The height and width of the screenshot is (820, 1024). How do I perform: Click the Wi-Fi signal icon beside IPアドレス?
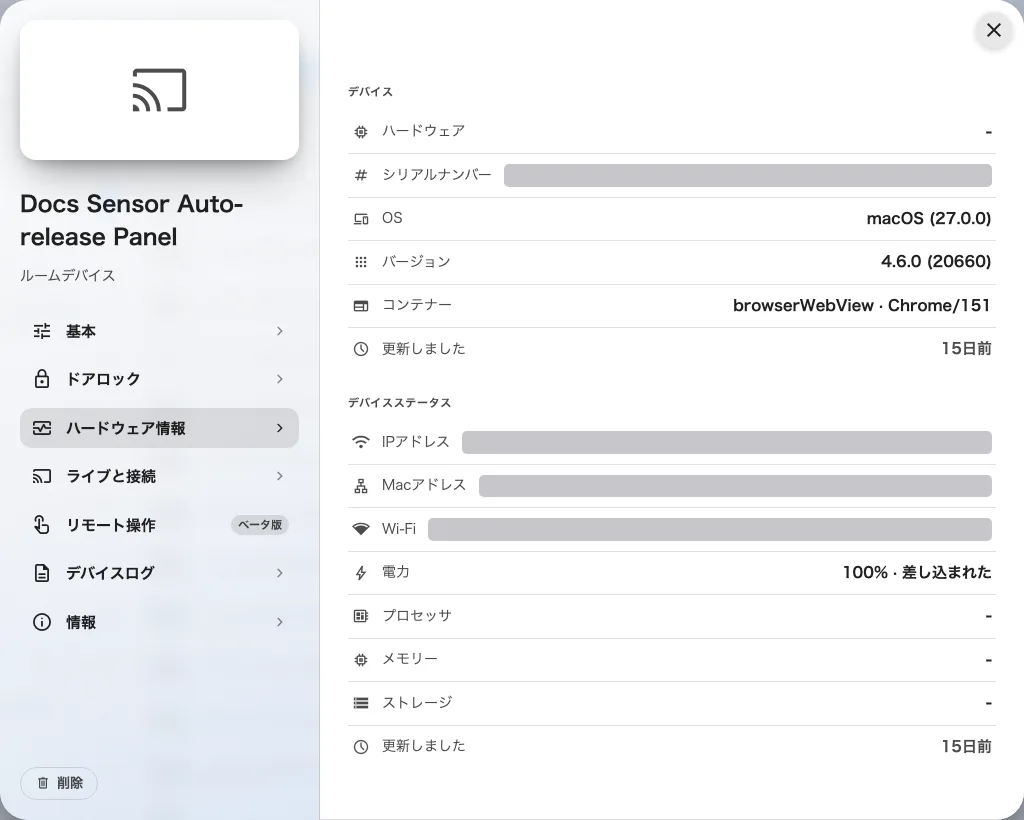coord(360,442)
